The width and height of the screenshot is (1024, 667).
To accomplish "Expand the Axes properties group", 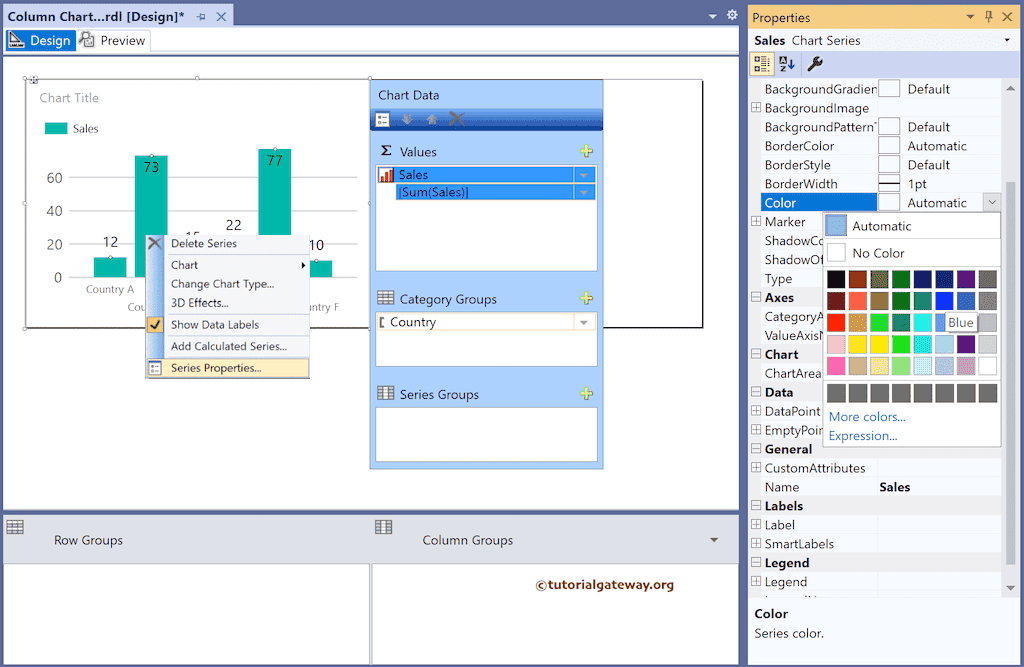I will click(x=757, y=297).
